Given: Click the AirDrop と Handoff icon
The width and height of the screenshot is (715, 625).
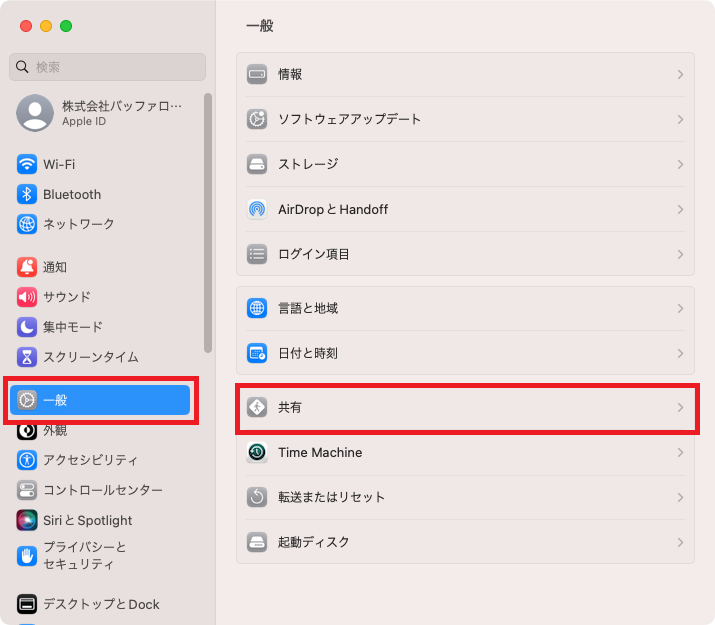Looking at the screenshot, I should [x=257, y=209].
